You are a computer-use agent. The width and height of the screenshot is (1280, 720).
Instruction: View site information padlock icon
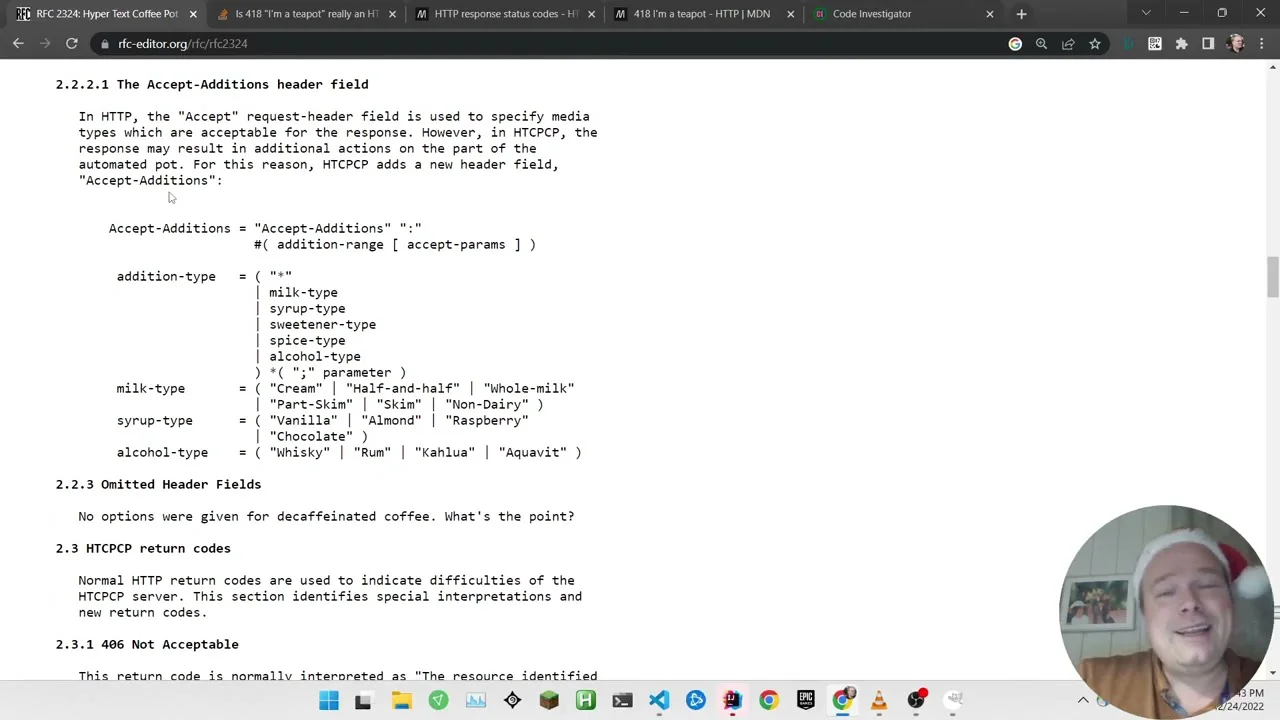point(104,44)
